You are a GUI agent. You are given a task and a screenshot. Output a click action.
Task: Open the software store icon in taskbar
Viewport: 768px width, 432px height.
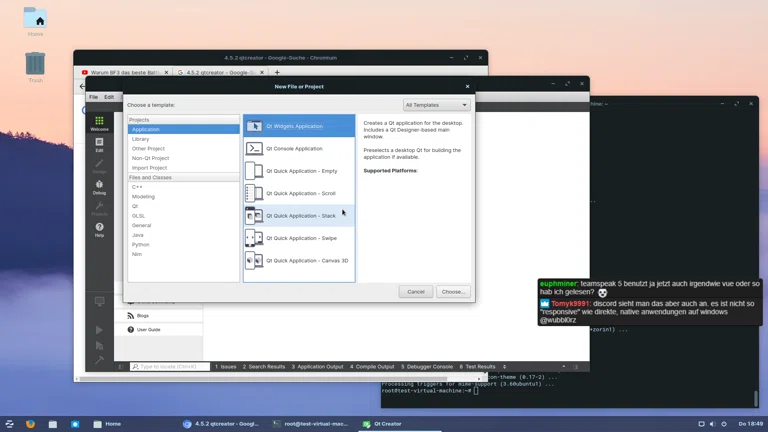click(x=75, y=424)
